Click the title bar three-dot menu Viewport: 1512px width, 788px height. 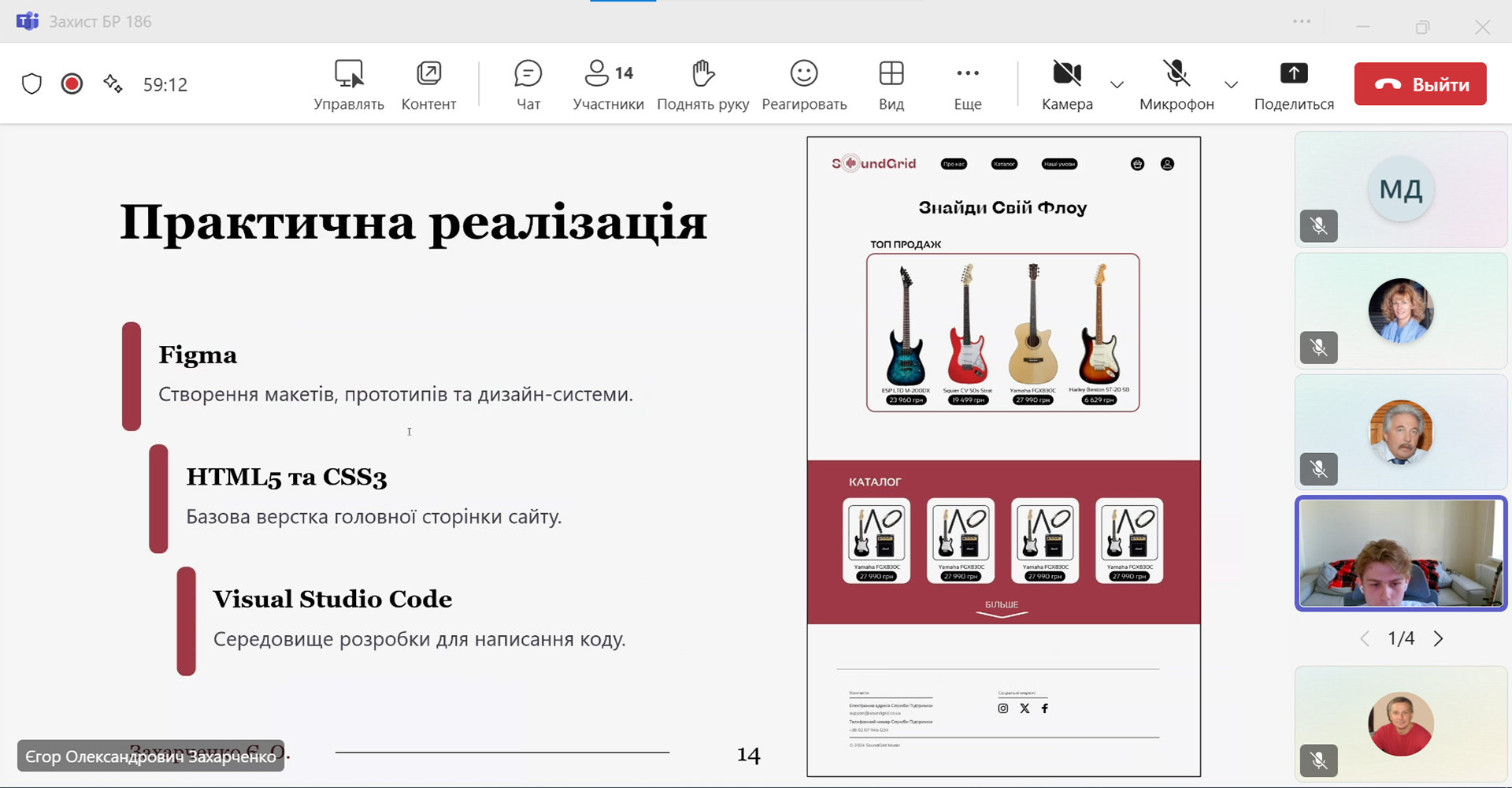pos(1302,22)
